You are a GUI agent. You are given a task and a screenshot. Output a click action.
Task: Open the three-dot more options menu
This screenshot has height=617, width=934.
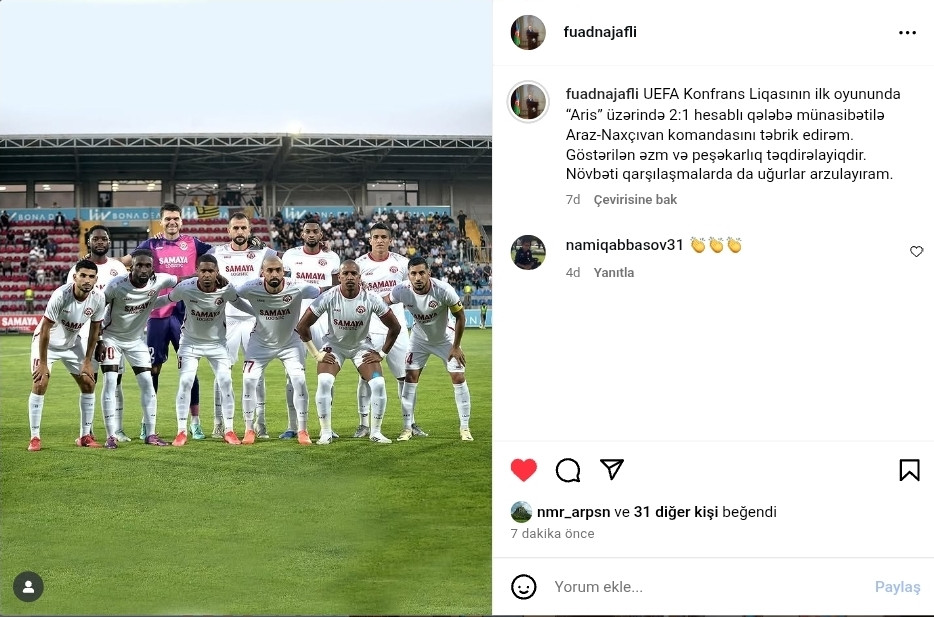point(907,33)
